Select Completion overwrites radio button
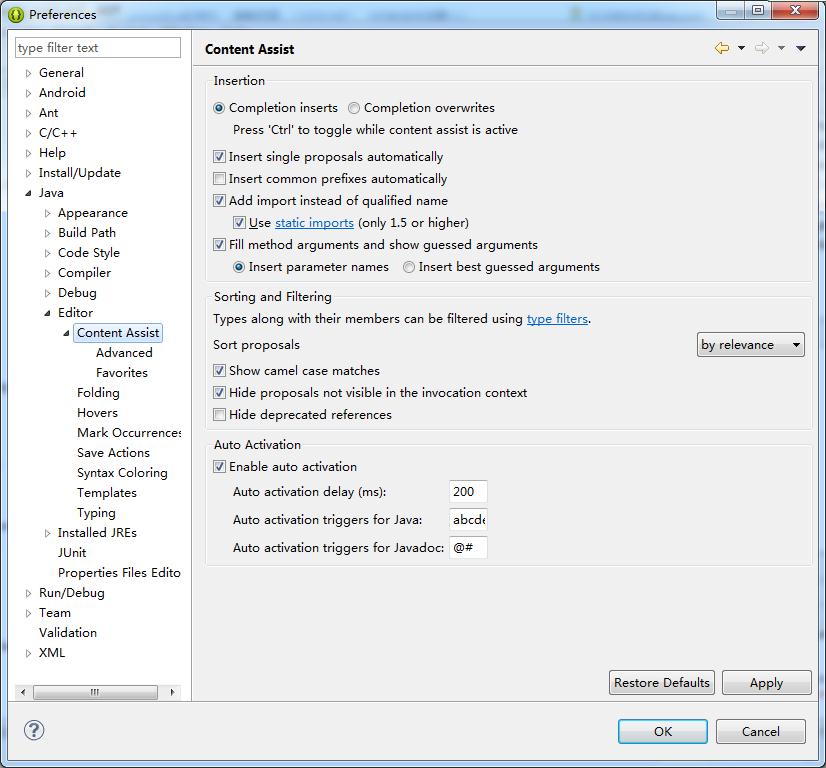826x768 pixels. click(x=354, y=108)
